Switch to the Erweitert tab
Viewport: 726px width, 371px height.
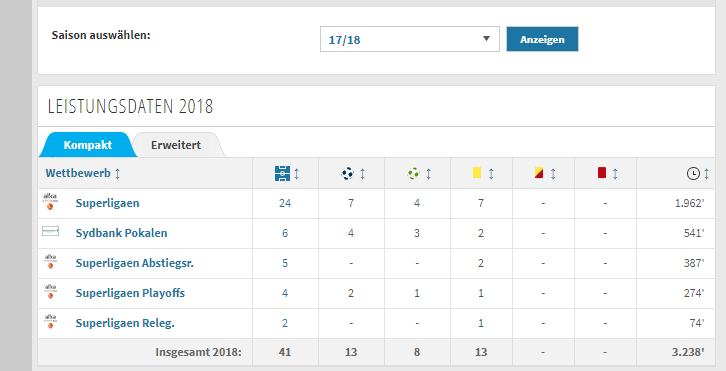point(176,145)
